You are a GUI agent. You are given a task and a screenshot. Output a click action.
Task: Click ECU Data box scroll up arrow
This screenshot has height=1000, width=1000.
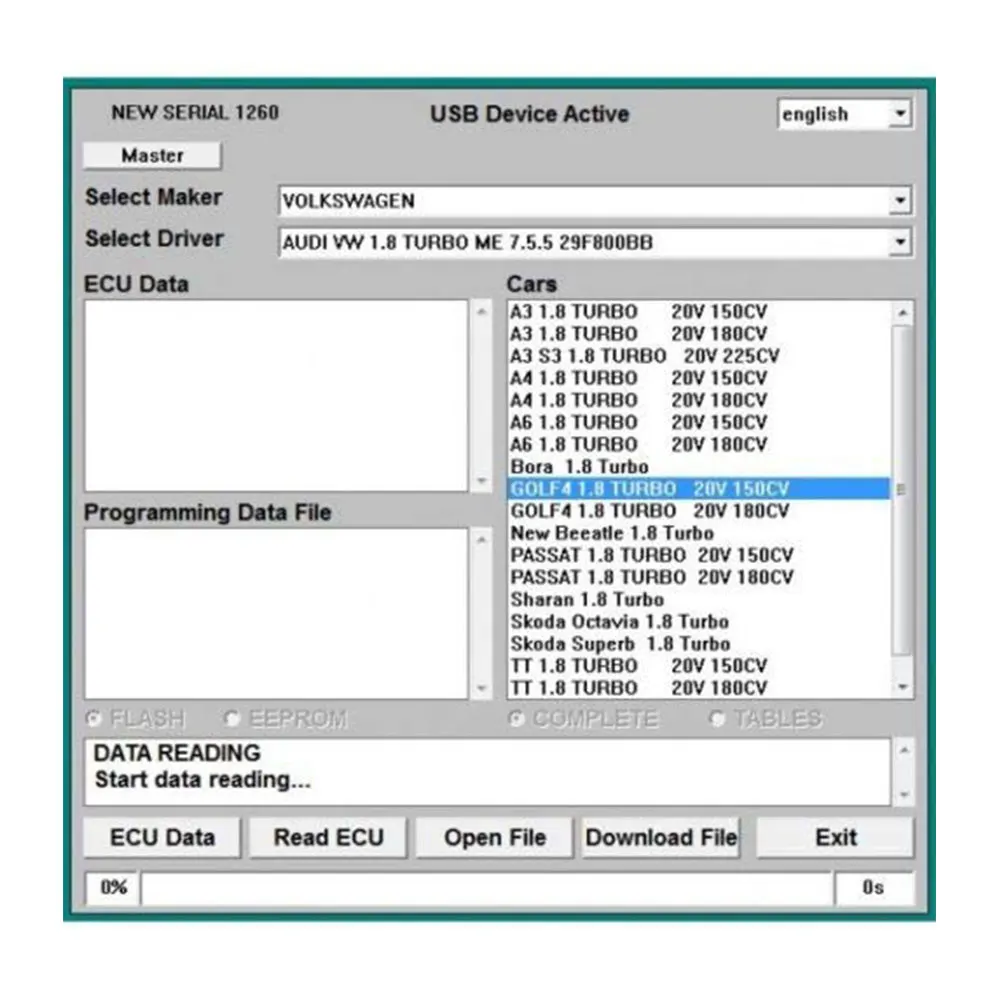(482, 311)
